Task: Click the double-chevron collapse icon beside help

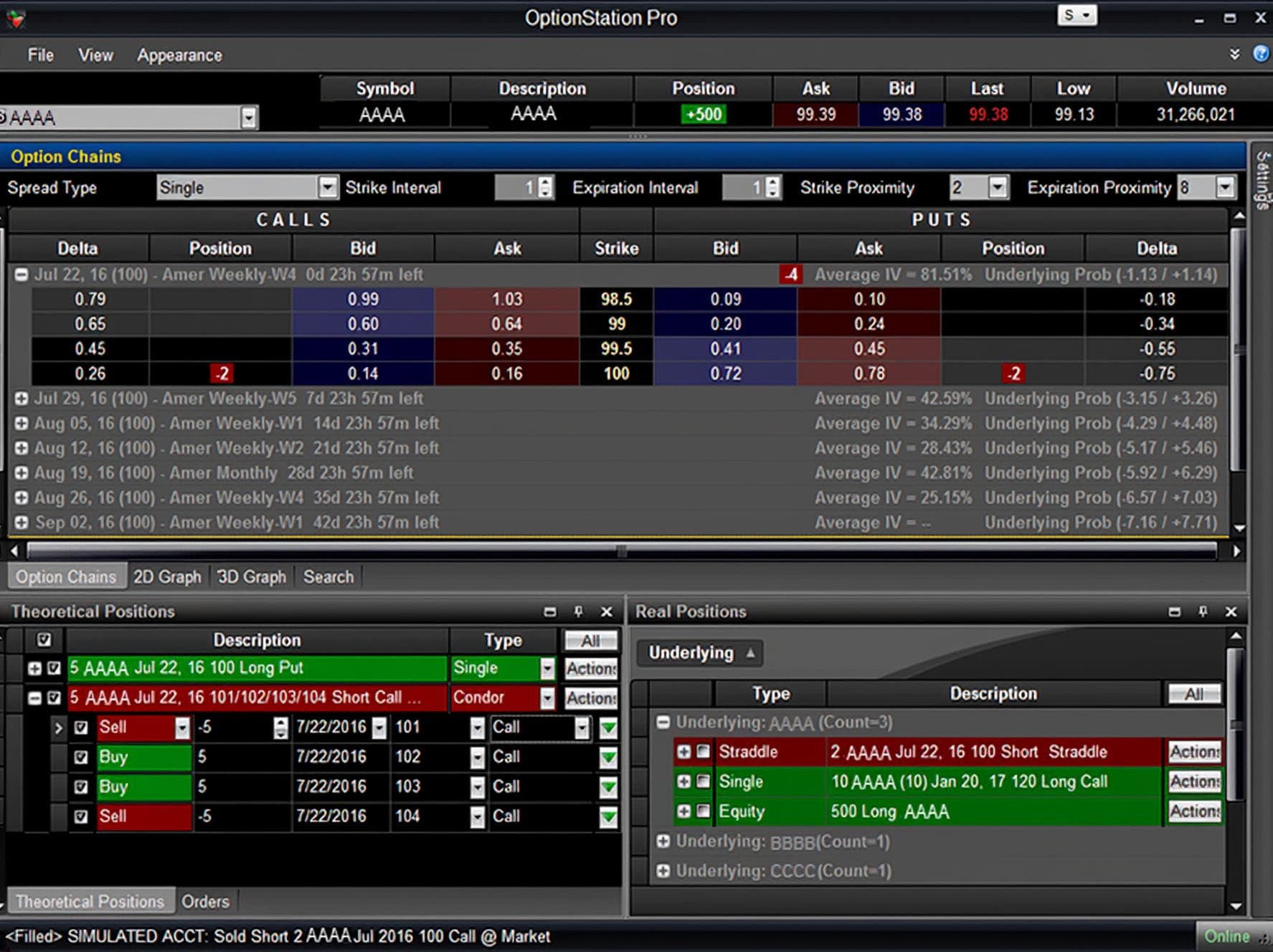Action: (1234, 54)
